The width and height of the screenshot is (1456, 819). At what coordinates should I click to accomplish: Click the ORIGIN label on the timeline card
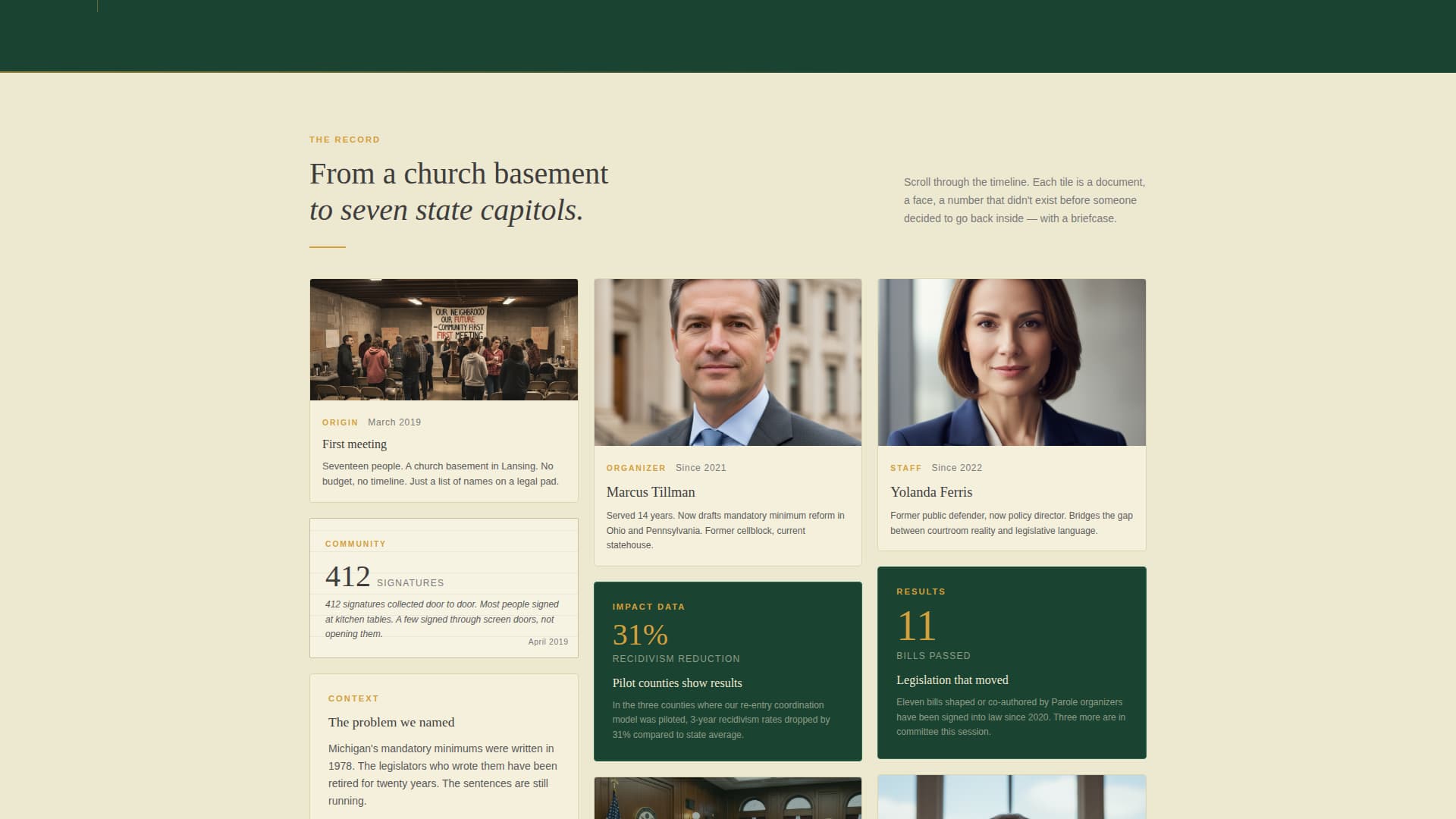[x=340, y=422]
